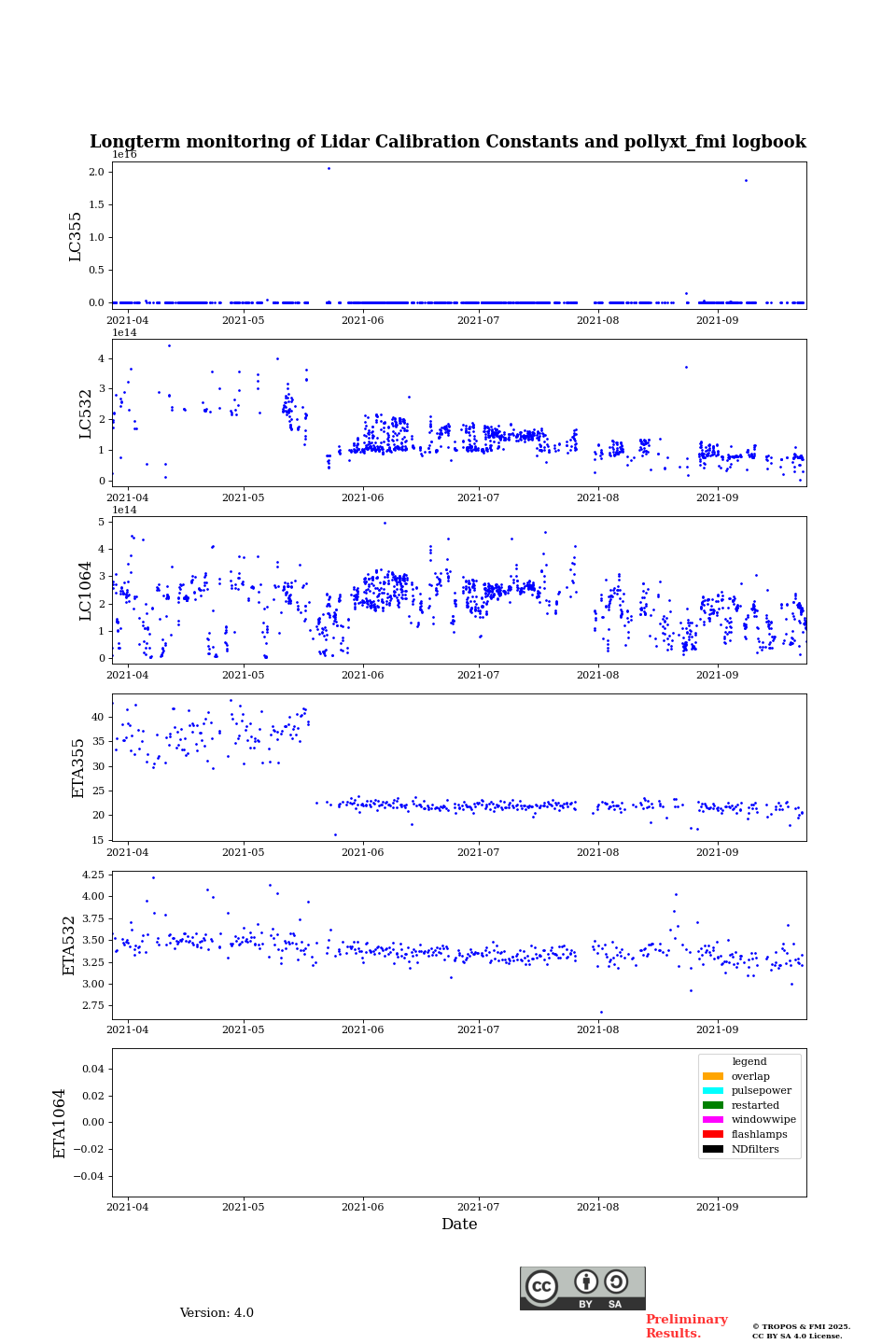The image size is (896, 1344).
Task: Click the Date x-axis label
Action: 459,1225
